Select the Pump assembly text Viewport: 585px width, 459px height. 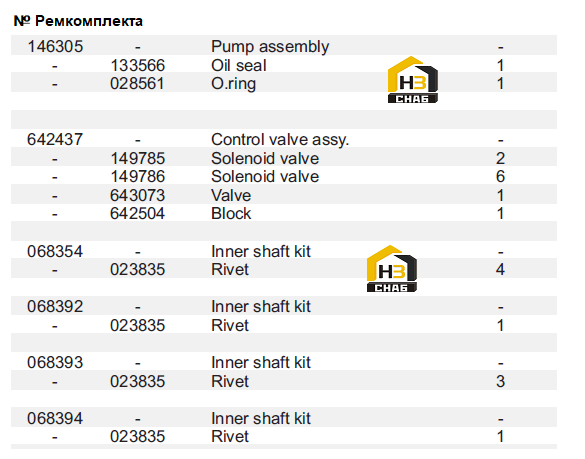270,47
